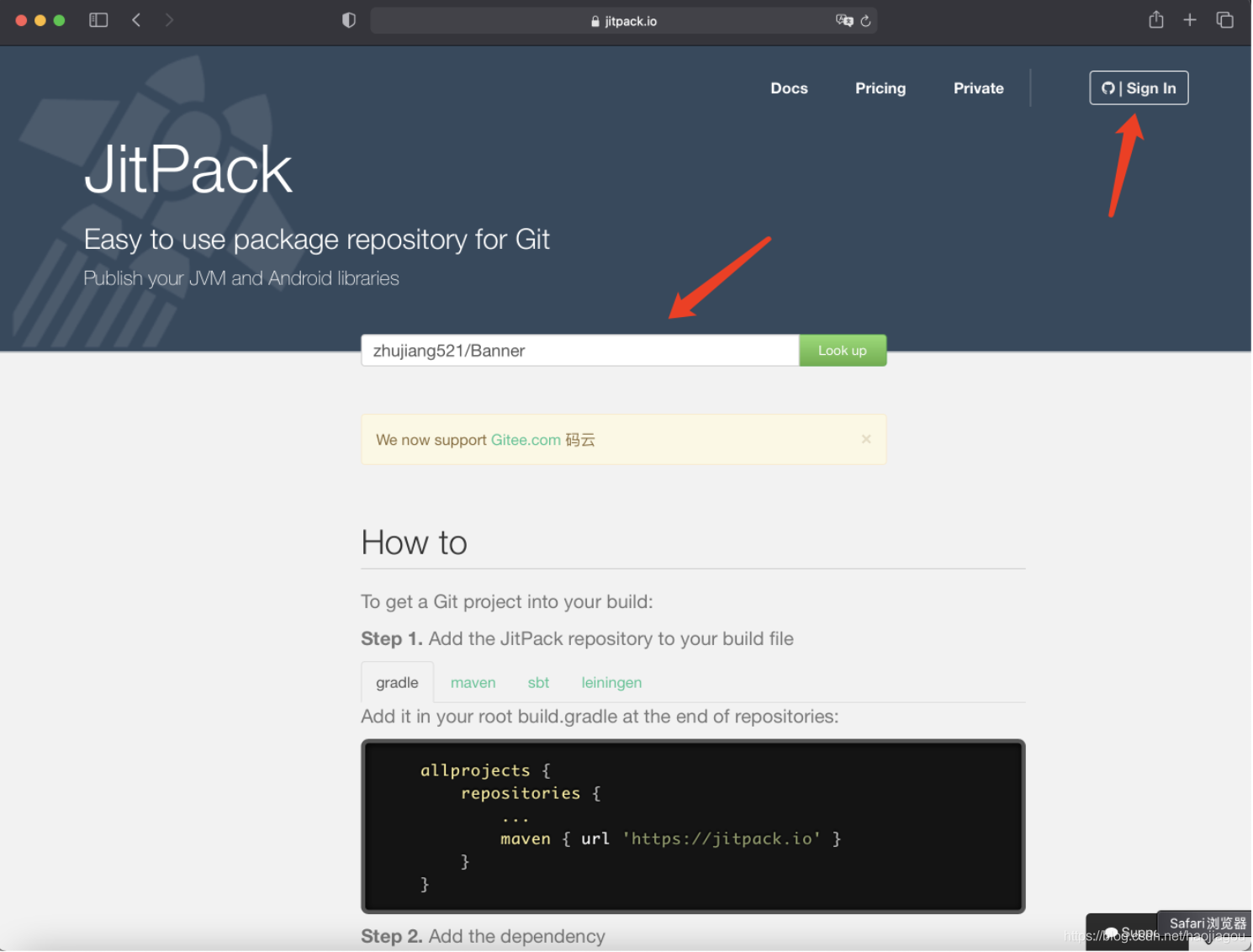
Task: Open the Private page
Action: coord(978,88)
